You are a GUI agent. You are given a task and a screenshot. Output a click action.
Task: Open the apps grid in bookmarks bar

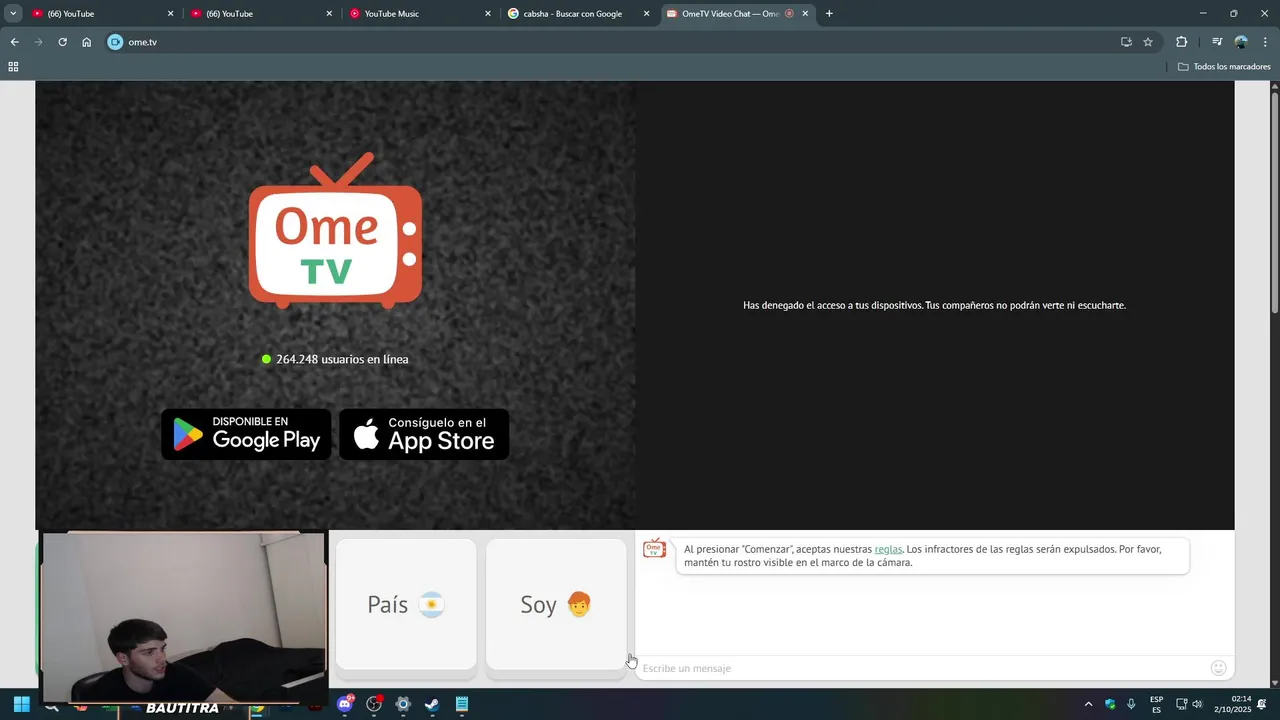coord(13,67)
